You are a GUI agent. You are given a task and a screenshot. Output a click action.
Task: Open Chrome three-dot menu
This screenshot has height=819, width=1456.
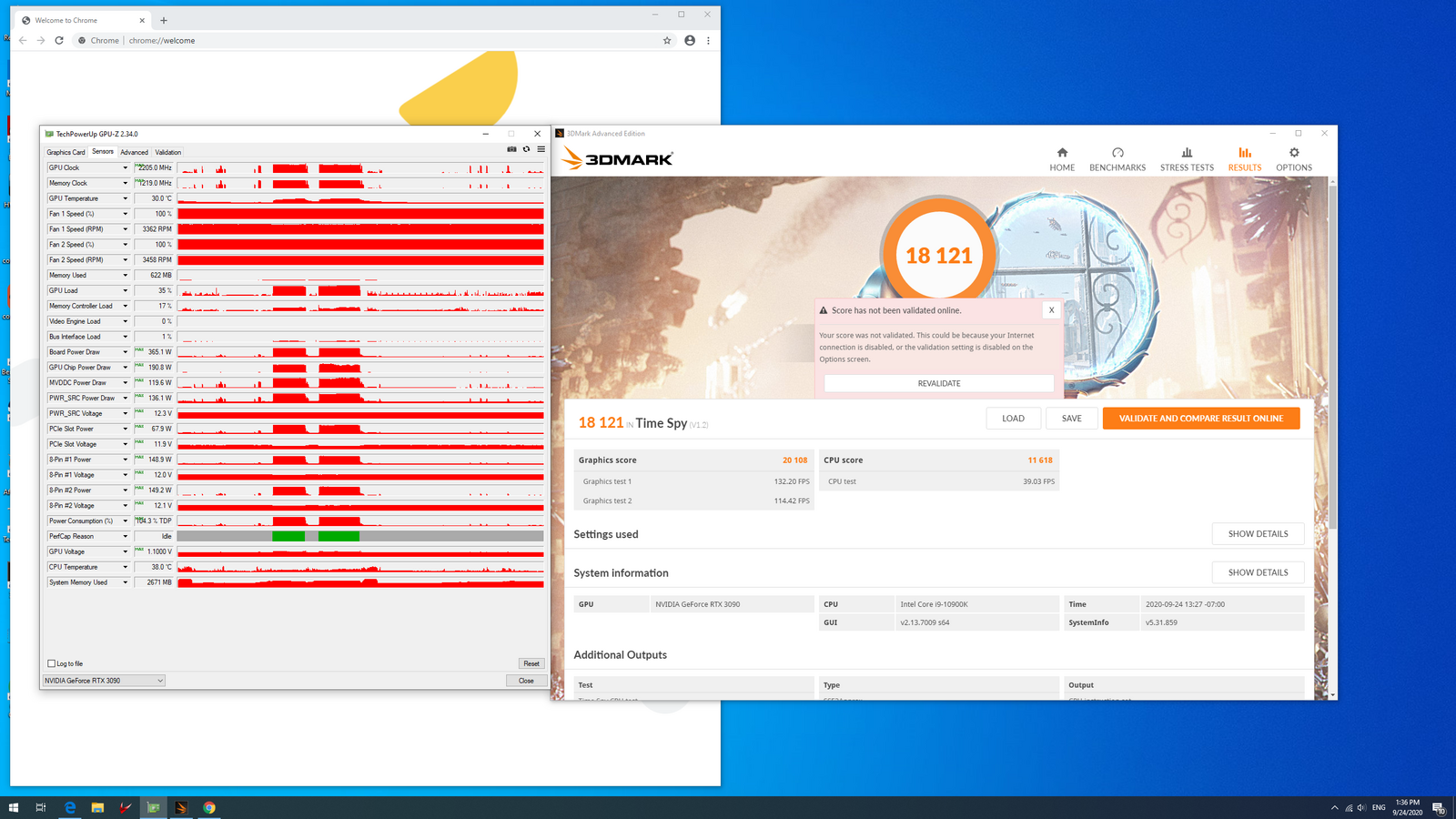point(708,40)
